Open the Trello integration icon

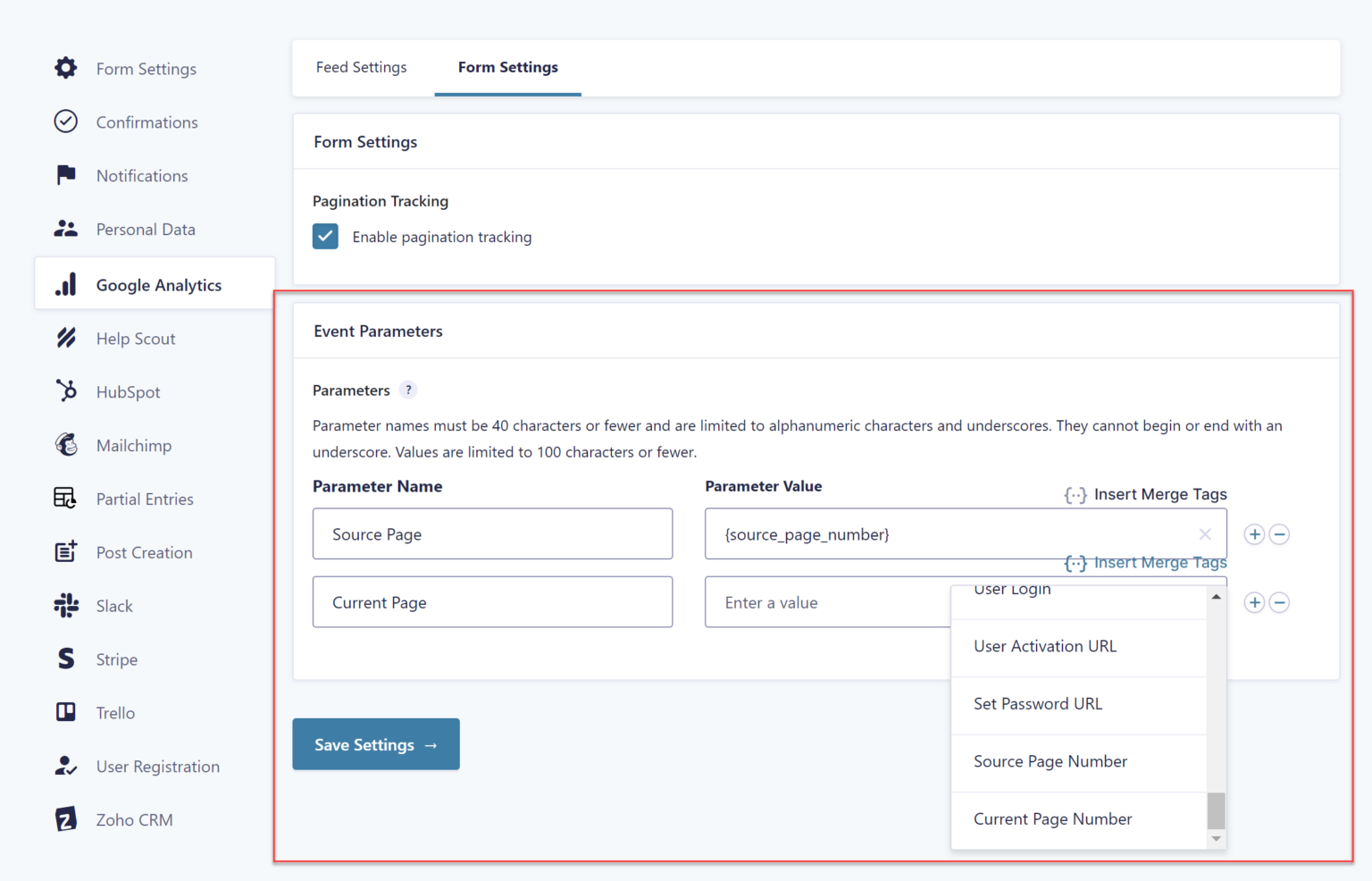pyautogui.click(x=66, y=712)
